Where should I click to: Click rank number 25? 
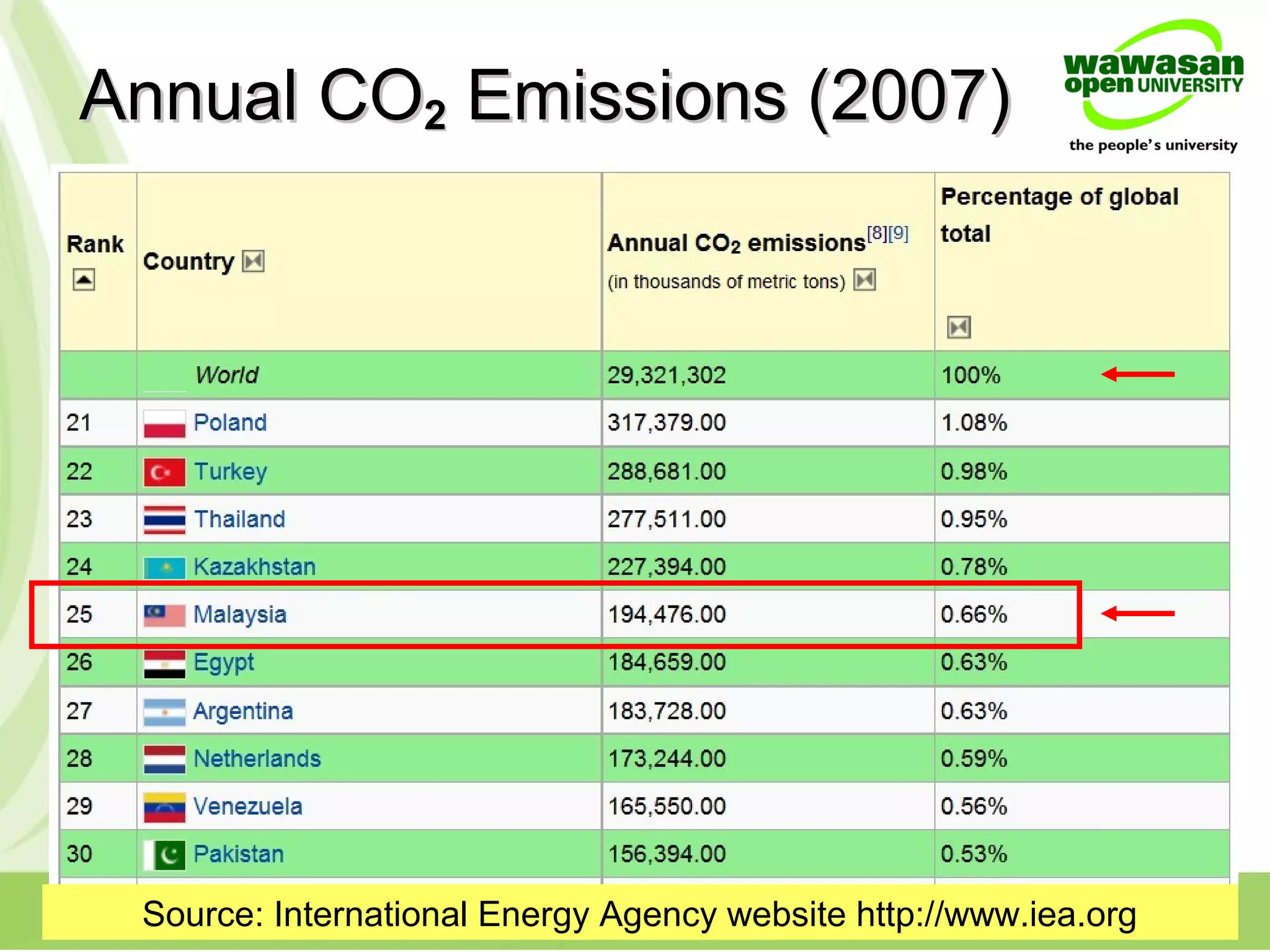(79, 614)
